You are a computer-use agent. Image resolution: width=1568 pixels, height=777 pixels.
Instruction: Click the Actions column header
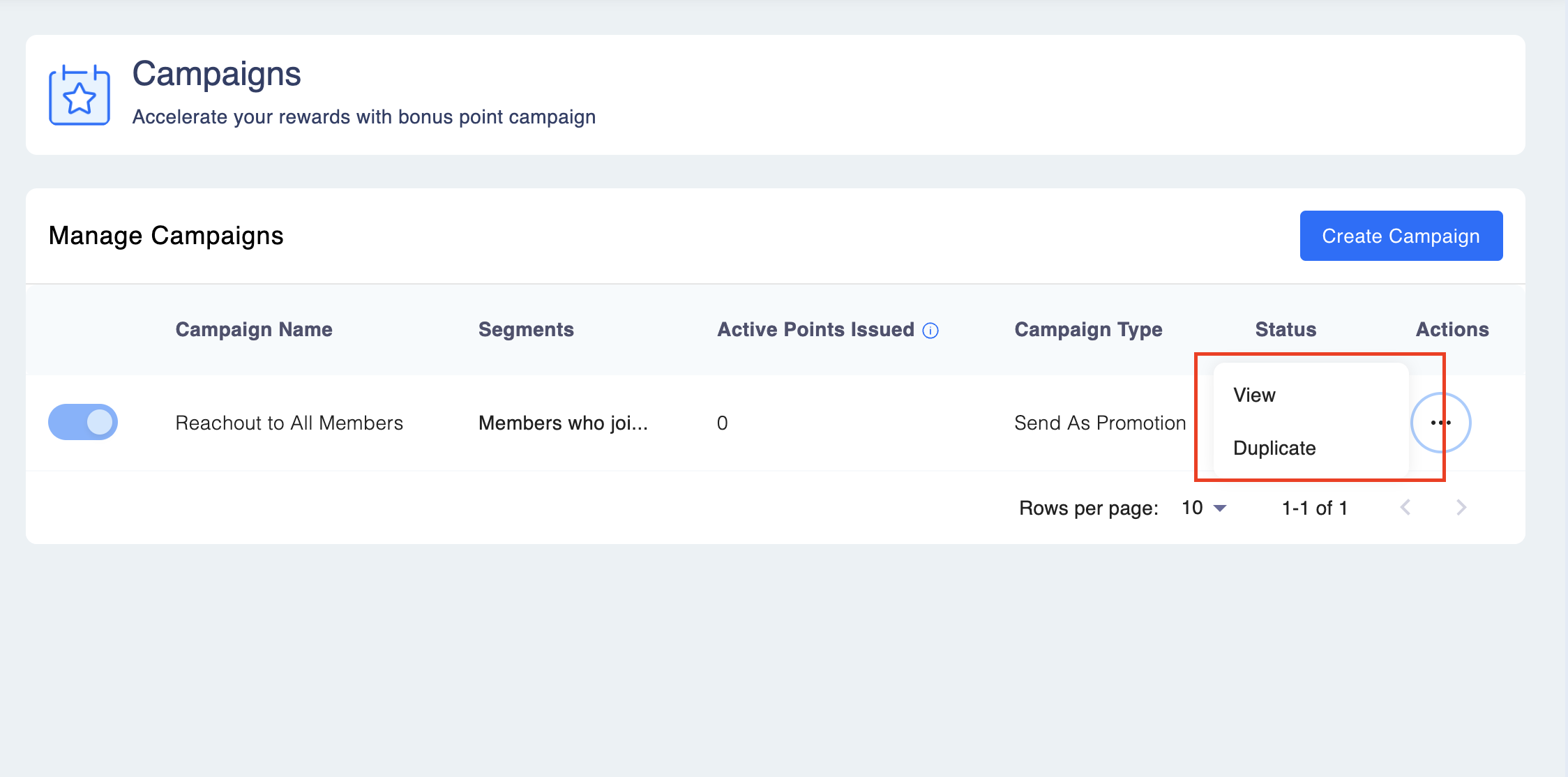coord(1452,330)
